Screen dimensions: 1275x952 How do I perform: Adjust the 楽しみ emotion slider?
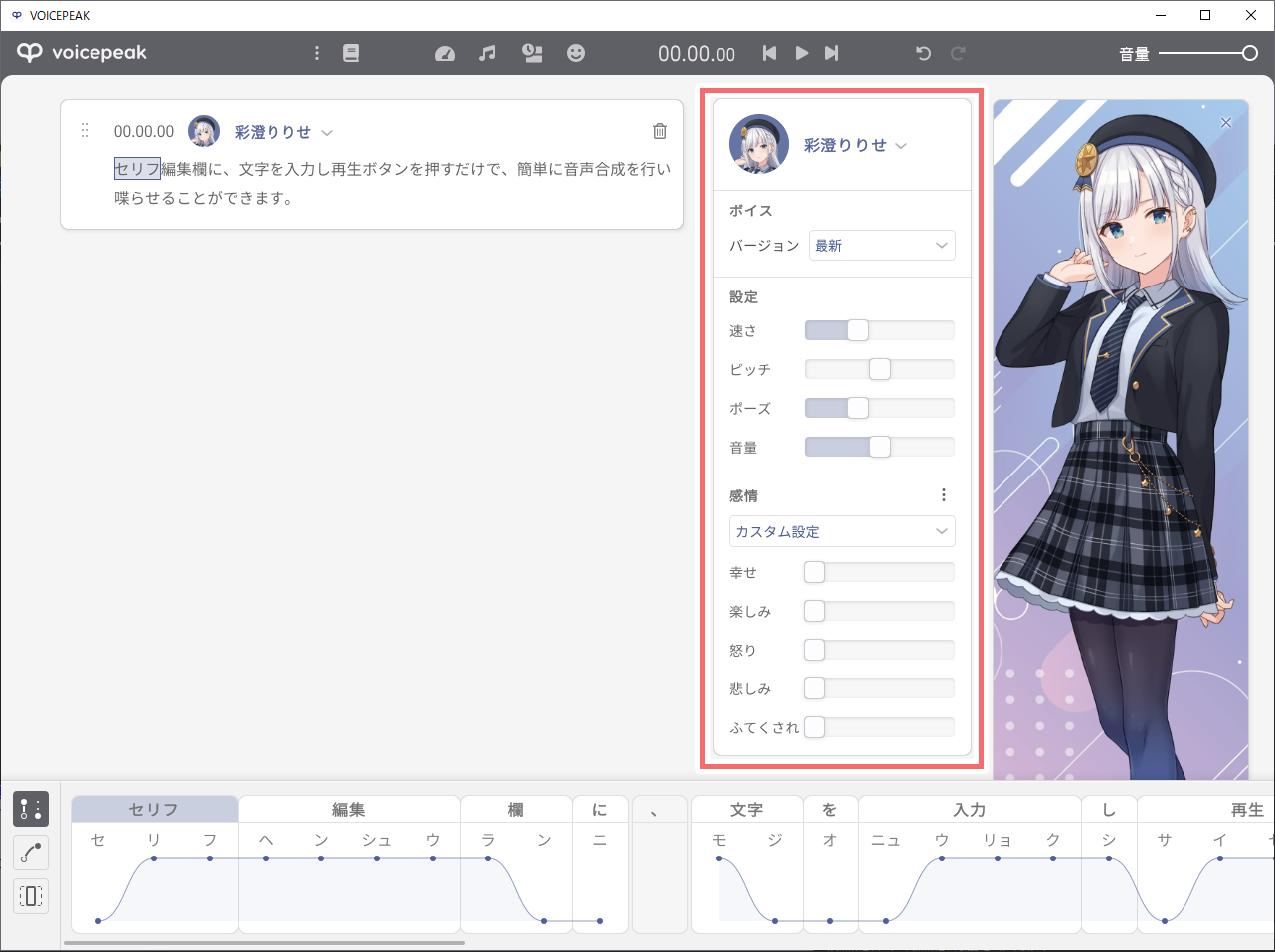pos(879,611)
